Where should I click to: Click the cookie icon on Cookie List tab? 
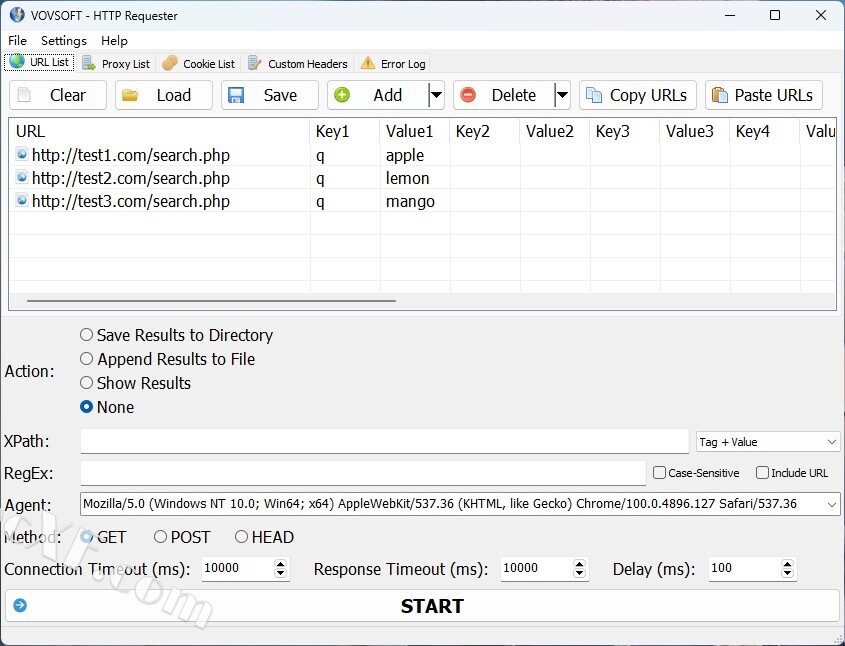[170, 64]
